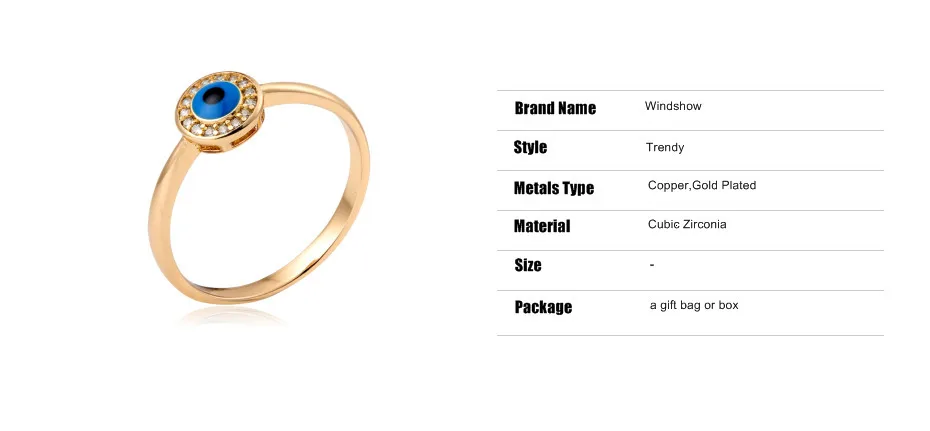
Task: Select the Metals Type label
Action: point(554,189)
